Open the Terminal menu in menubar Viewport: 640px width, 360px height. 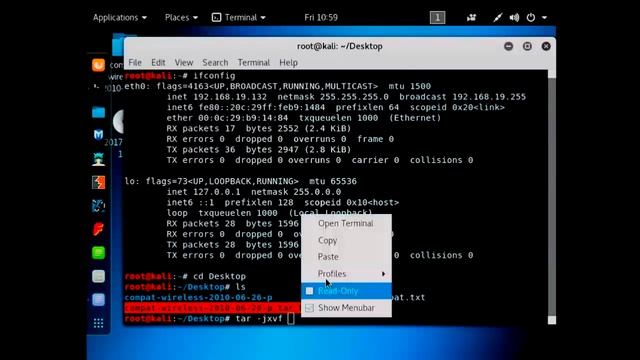(253, 62)
